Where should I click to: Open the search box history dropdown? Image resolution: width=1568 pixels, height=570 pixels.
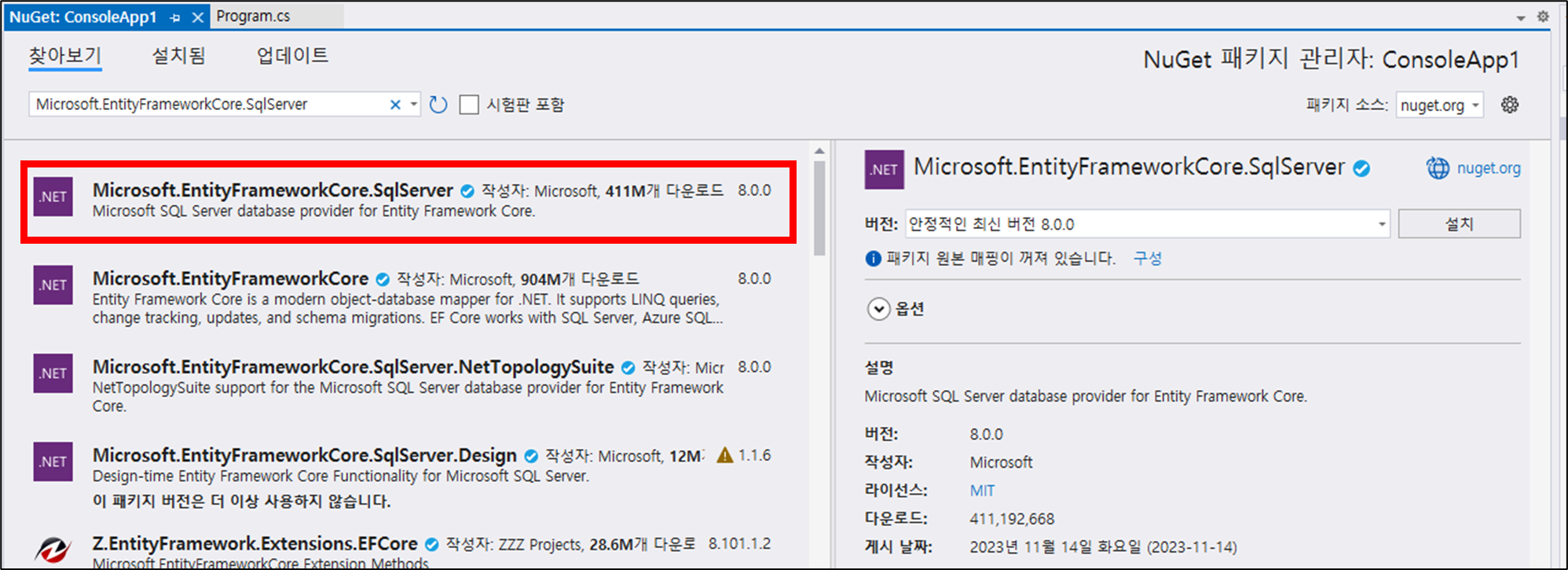click(x=414, y=105)
